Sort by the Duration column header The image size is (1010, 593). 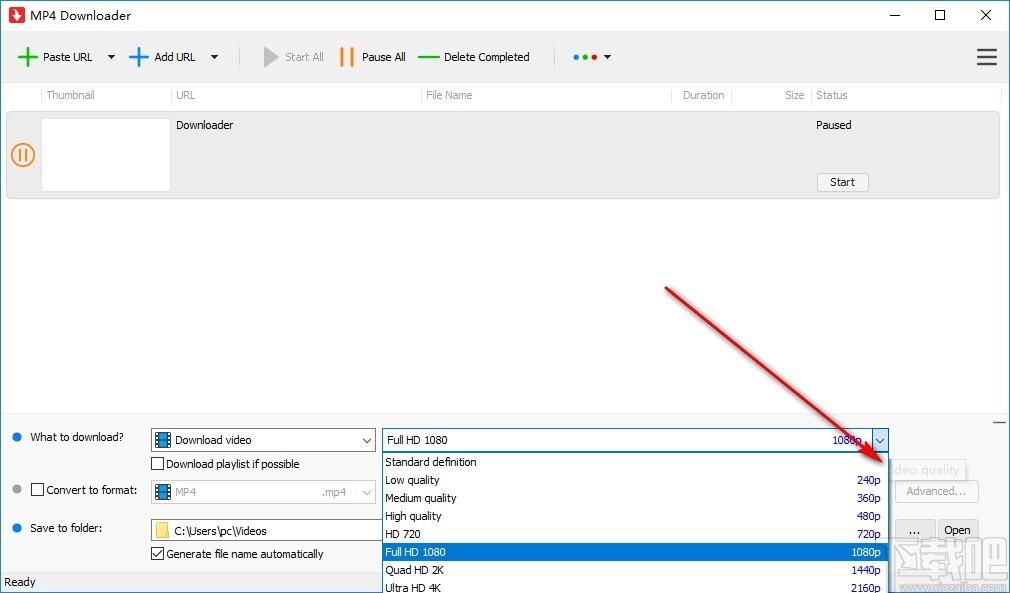tap(703, 95)
